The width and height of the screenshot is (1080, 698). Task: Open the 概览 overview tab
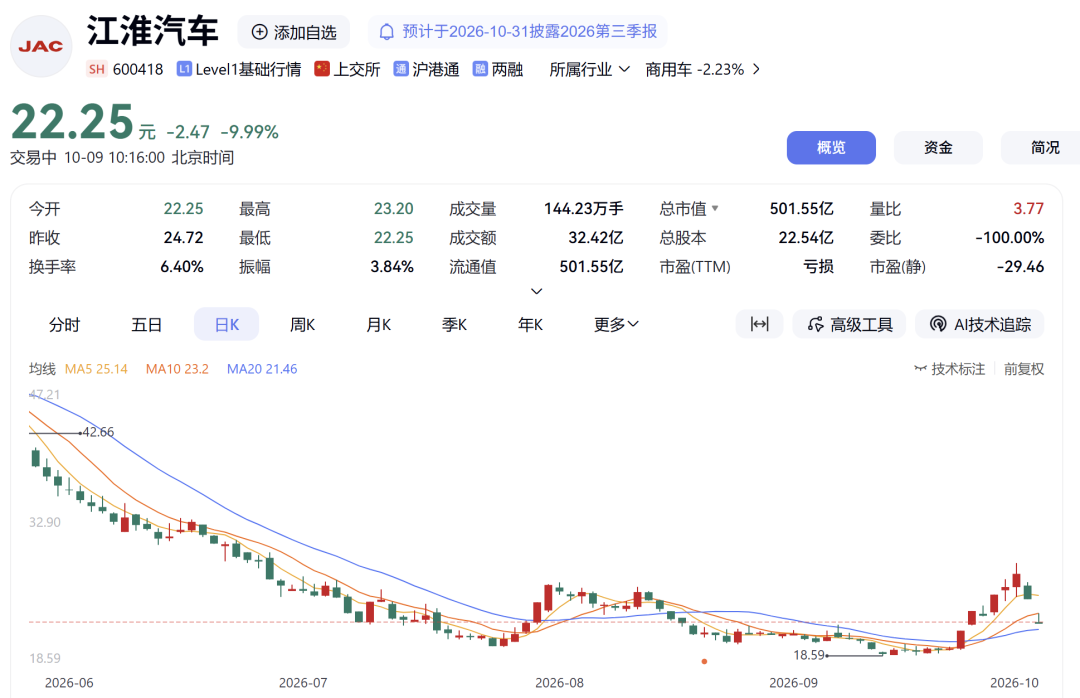[831, 147]
